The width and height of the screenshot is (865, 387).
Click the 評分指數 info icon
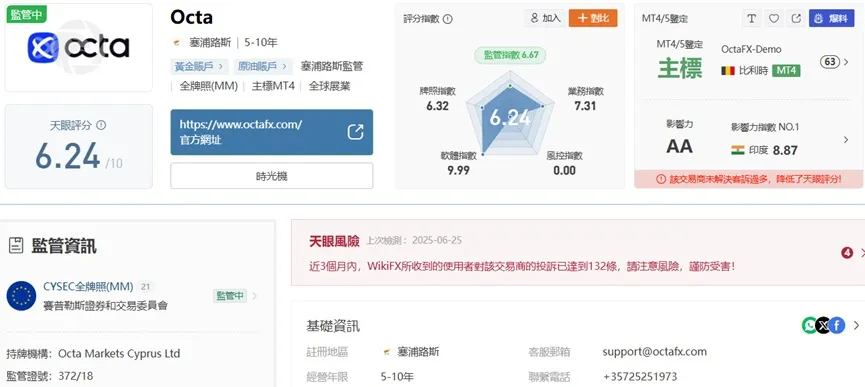point(447,19)
